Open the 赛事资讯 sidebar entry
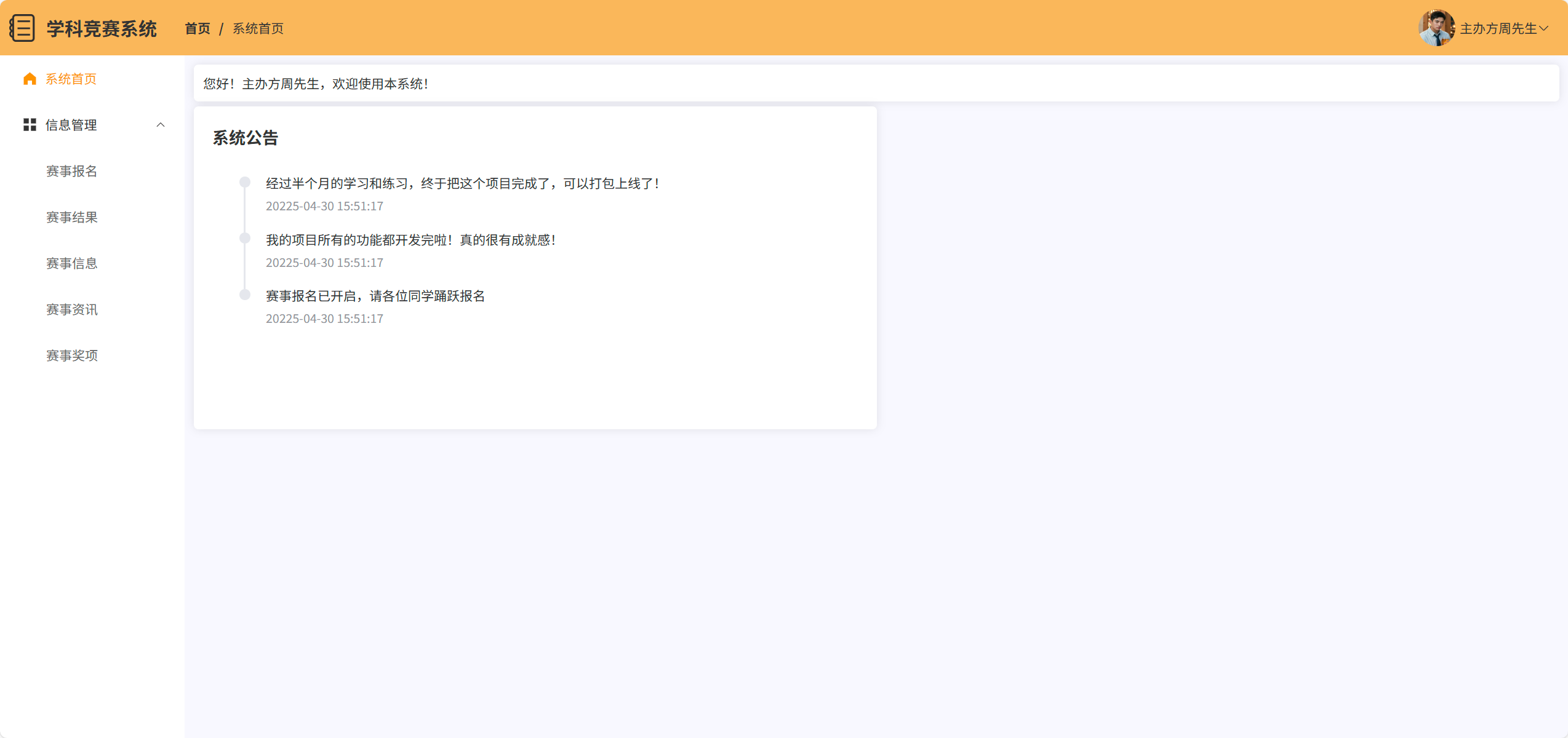 click(72, 309)
